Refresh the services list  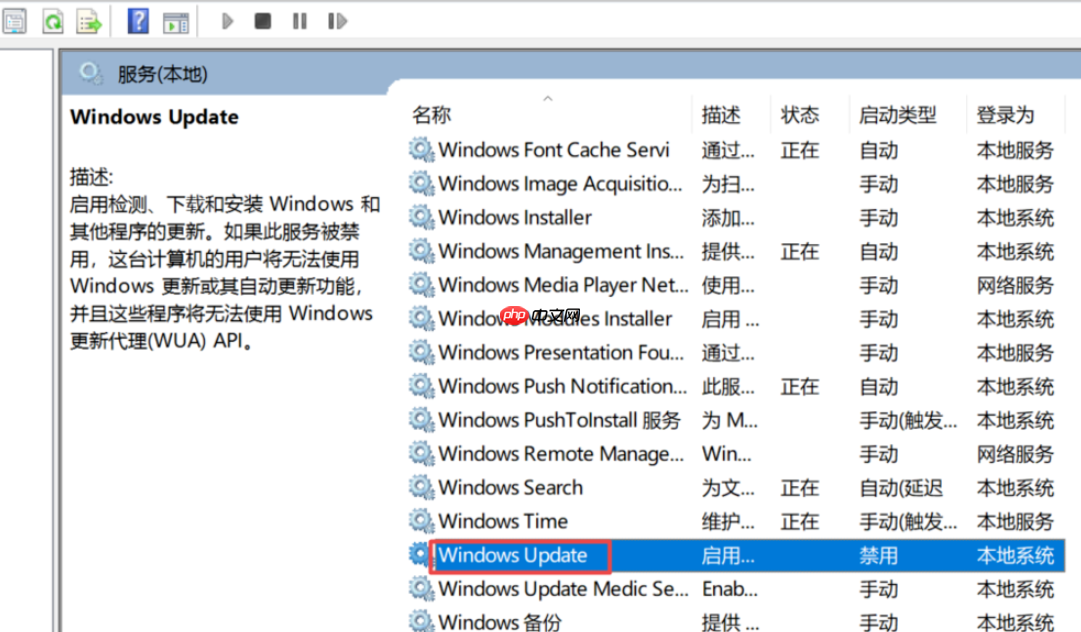52,20
